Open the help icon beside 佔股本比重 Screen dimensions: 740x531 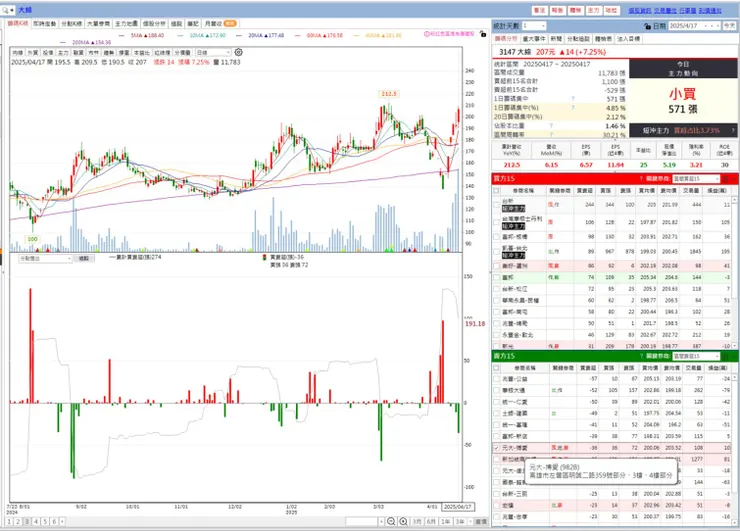tap(551, 126)
